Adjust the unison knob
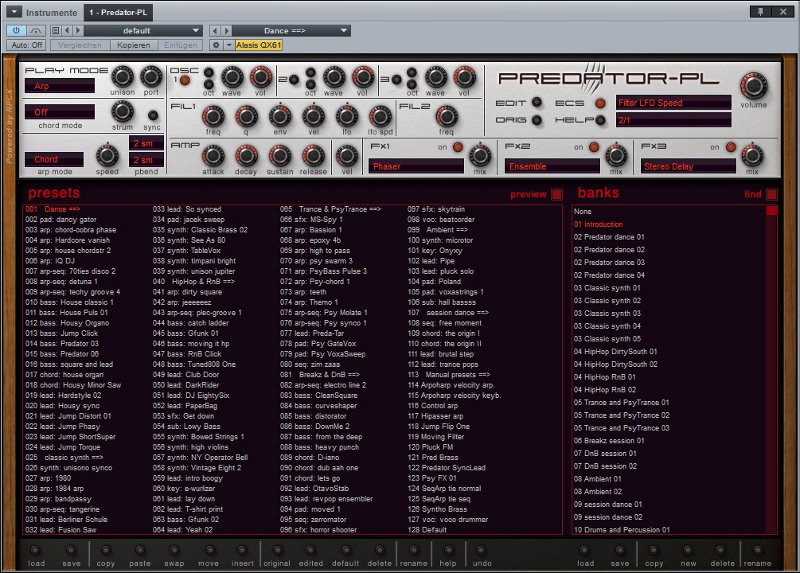This screenshot has width=800, height=573. click(122, 77)
